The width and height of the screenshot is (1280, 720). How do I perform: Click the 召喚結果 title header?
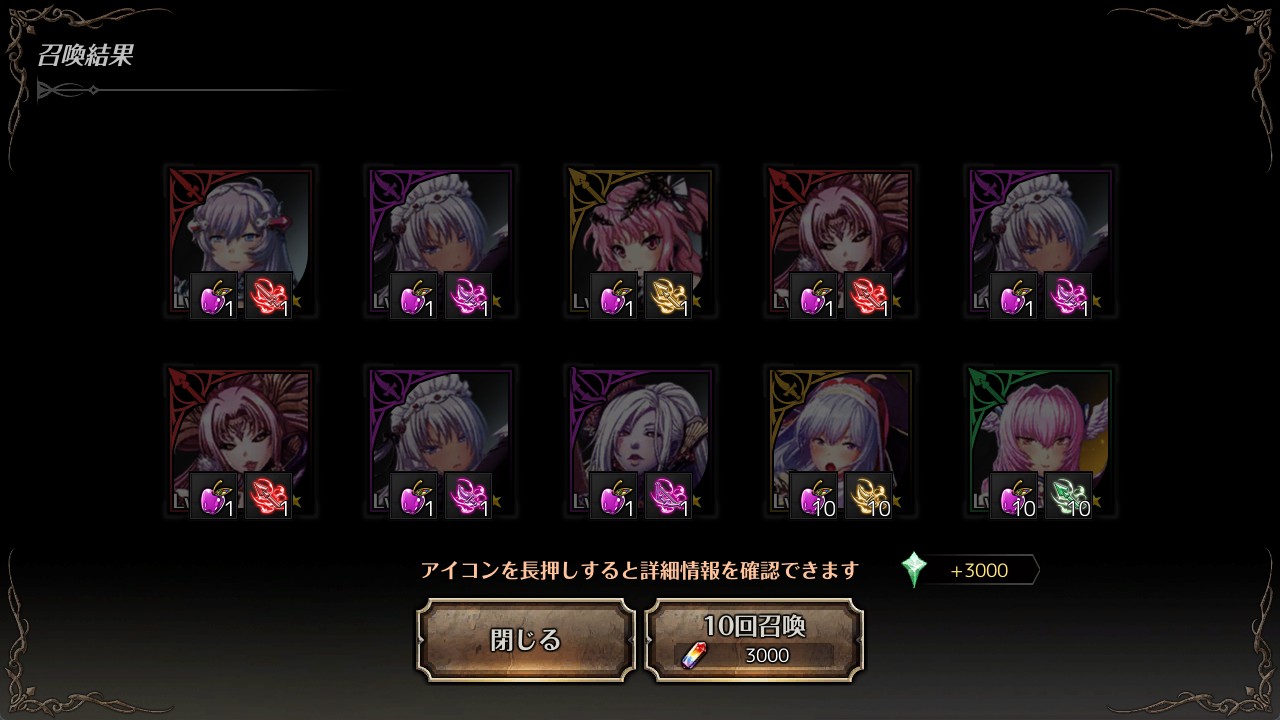pyautogui.click(x=85, y=55)
